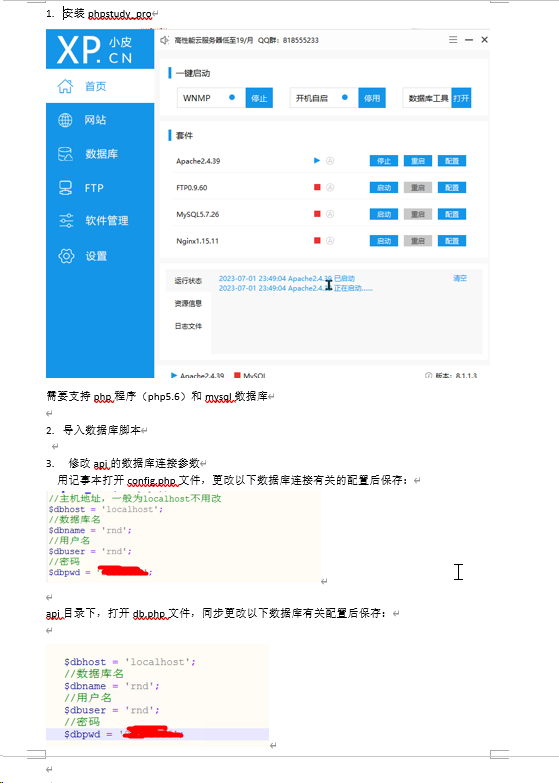Toggle the WNMP status dot
Viewport: 559px width, 783px height.
(x=232, y=97)
